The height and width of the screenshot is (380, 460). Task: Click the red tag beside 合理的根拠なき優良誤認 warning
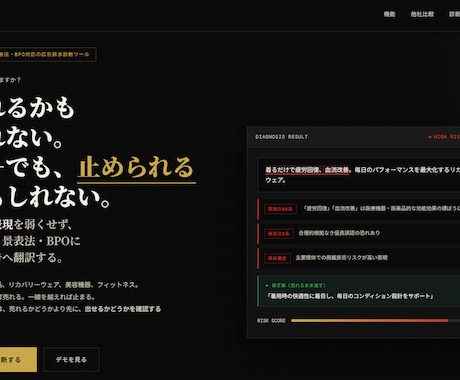(x=279, y=233)
